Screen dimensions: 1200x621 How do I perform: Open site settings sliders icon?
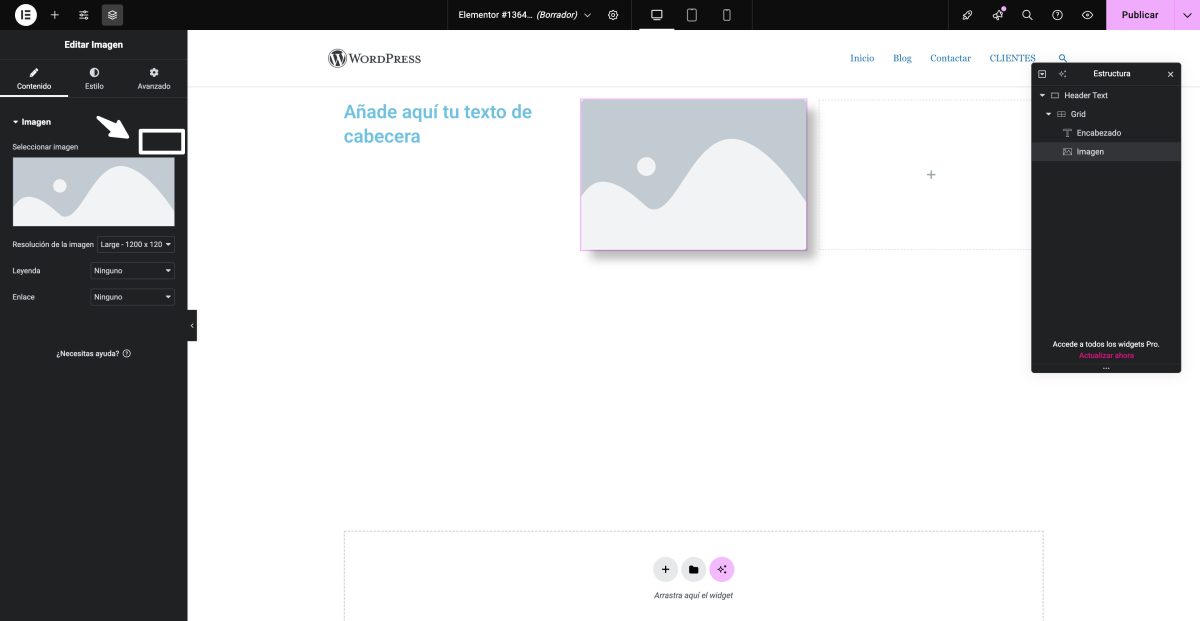click(x=84, y=15)
